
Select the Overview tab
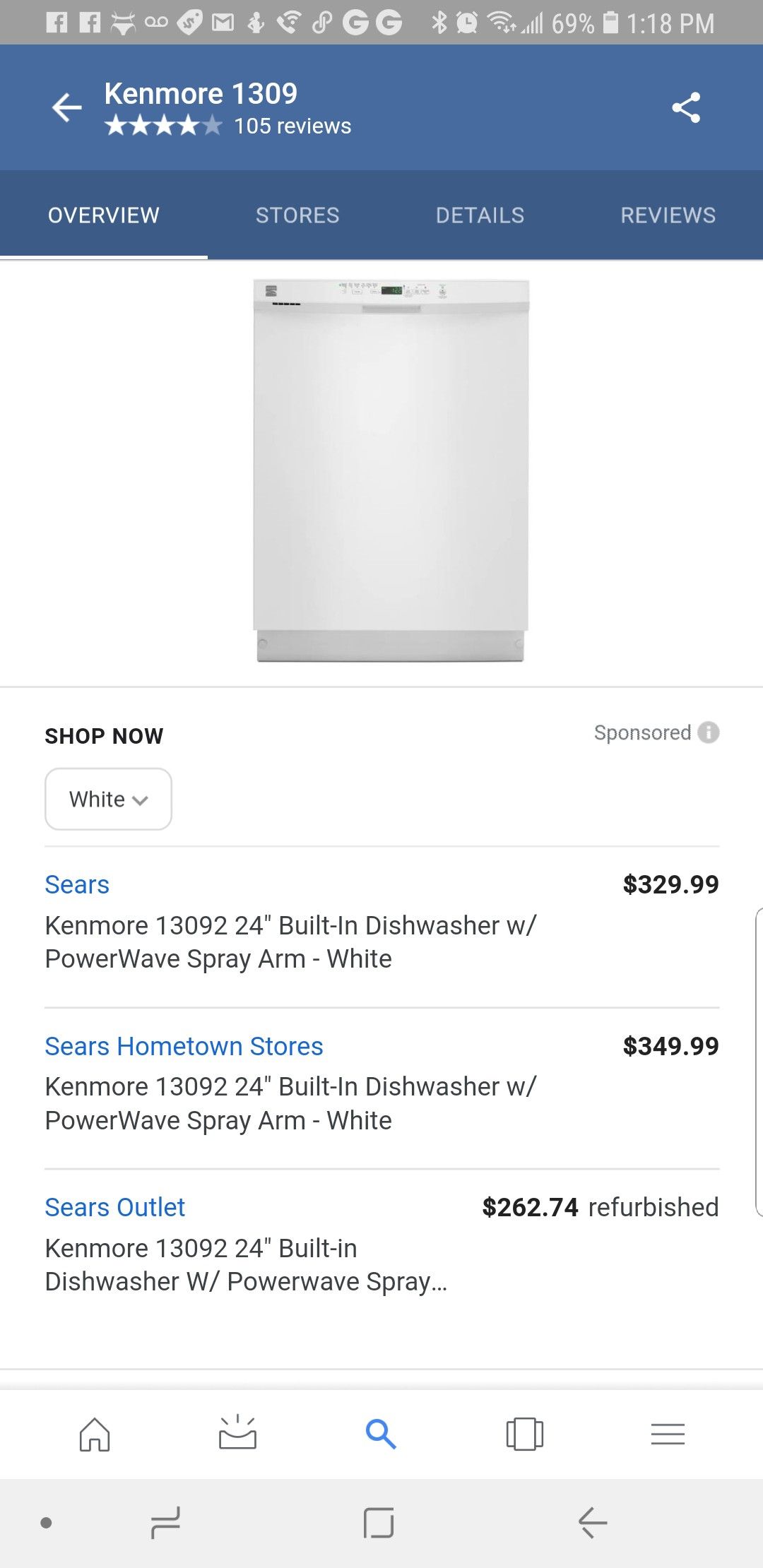(x=104, y=215)
